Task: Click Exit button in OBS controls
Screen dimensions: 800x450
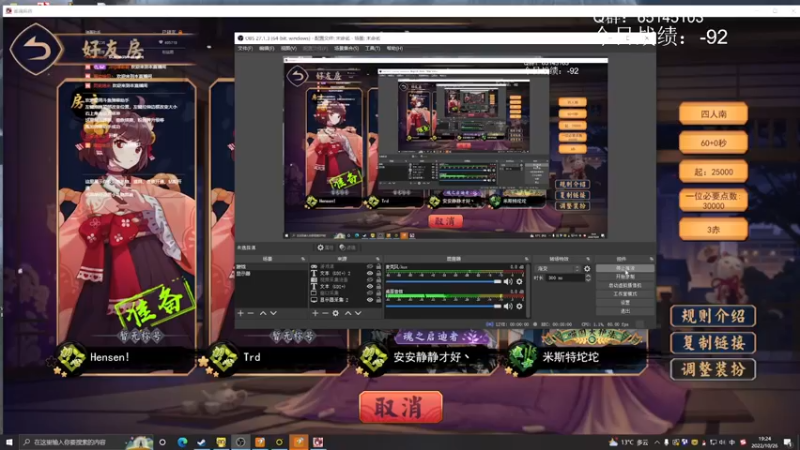Action: (x=625, y=311)
